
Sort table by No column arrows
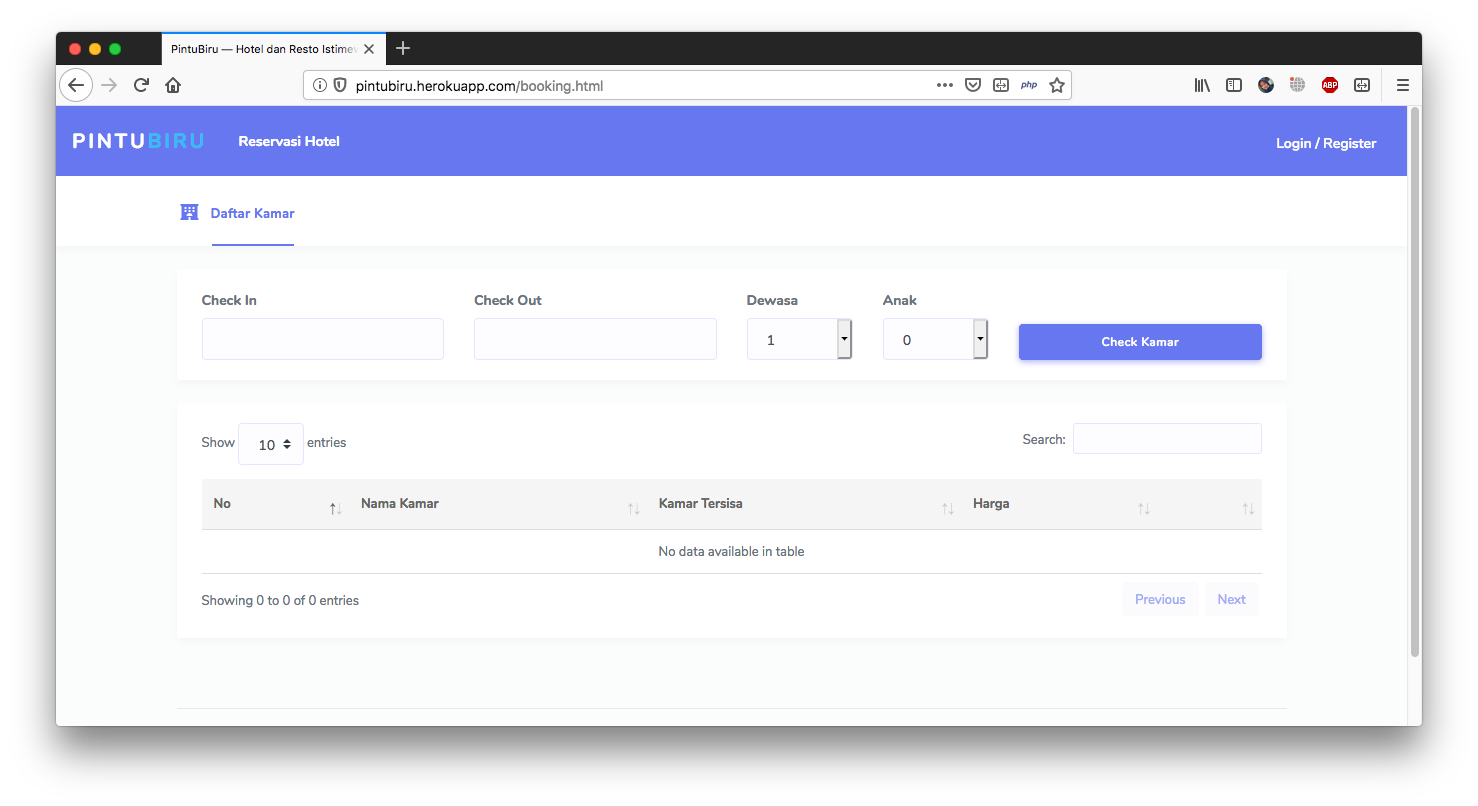point(335,509)
